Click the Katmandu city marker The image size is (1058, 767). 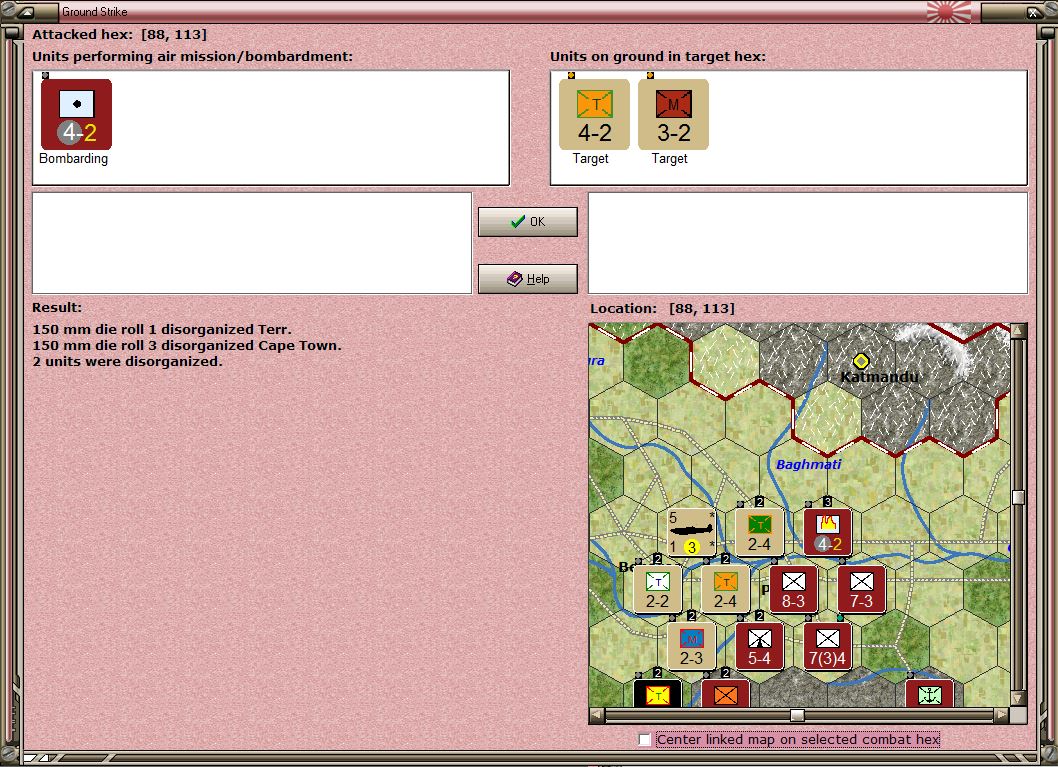pyautogui.click(x=860, y=361)
